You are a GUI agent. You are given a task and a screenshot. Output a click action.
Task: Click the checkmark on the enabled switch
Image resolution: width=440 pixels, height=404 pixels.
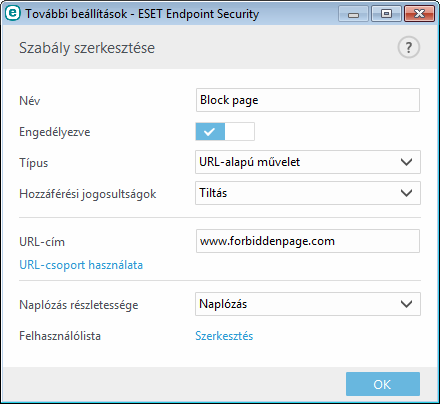209,132
